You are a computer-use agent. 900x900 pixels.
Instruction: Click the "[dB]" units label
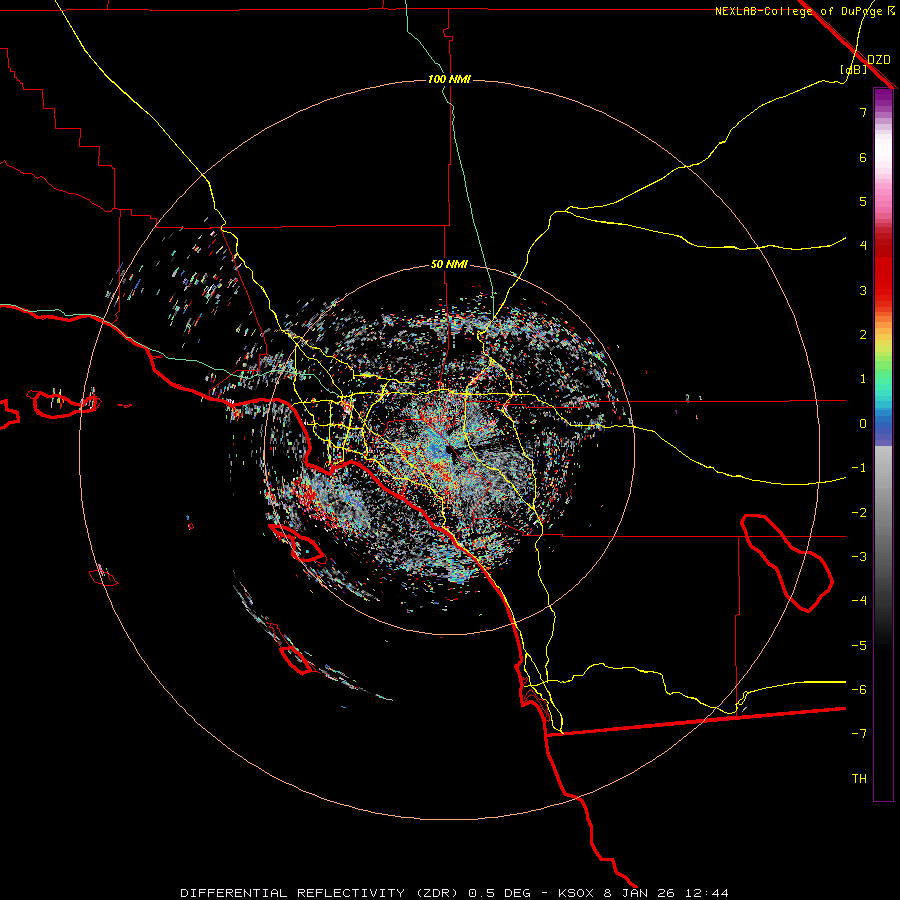pos(853,69)
